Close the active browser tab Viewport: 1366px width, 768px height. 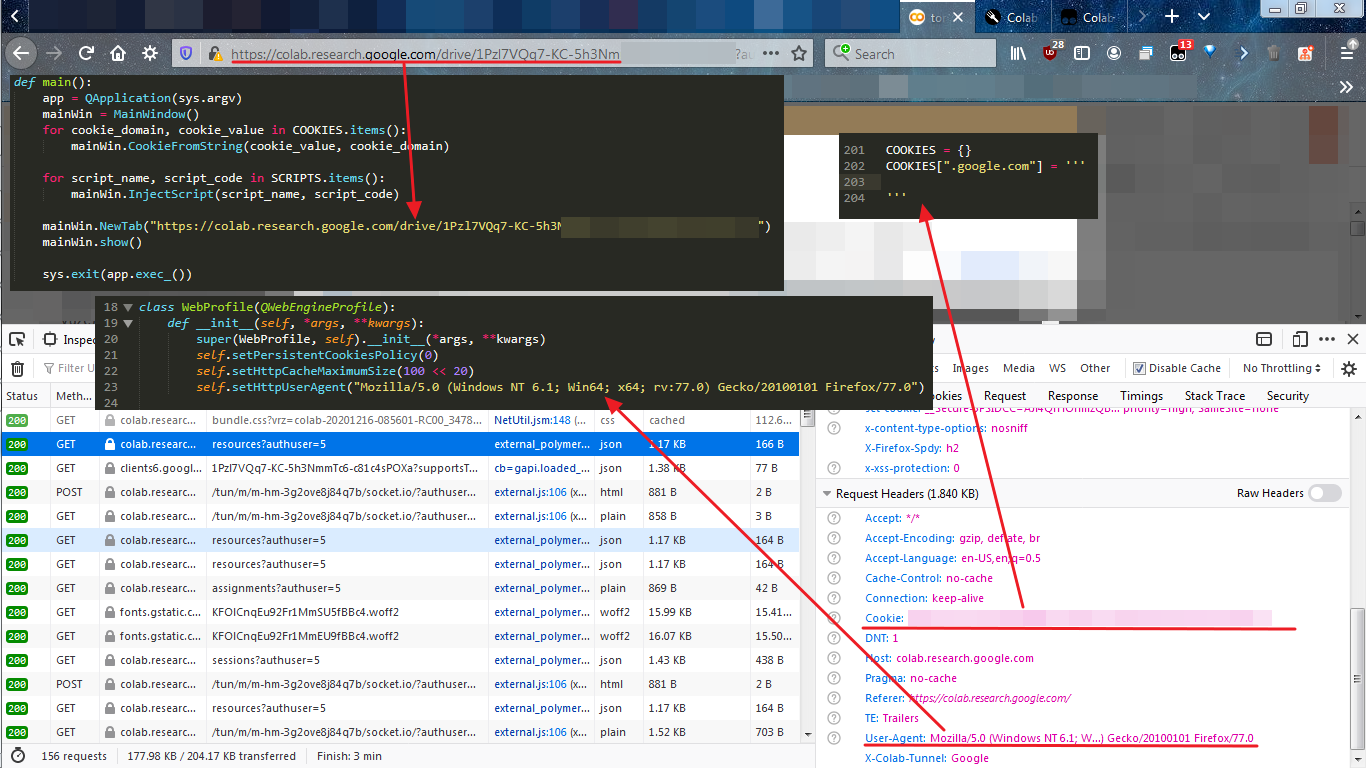(x=960, y=17)
